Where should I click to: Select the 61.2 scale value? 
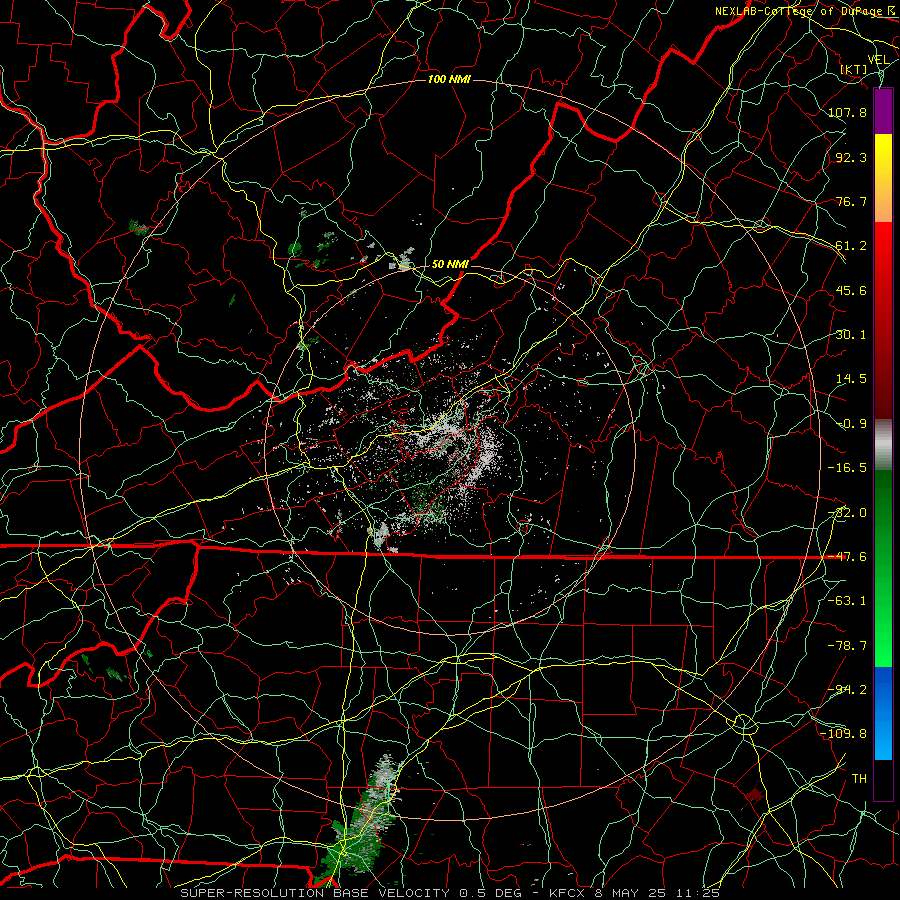coord(851,246)
